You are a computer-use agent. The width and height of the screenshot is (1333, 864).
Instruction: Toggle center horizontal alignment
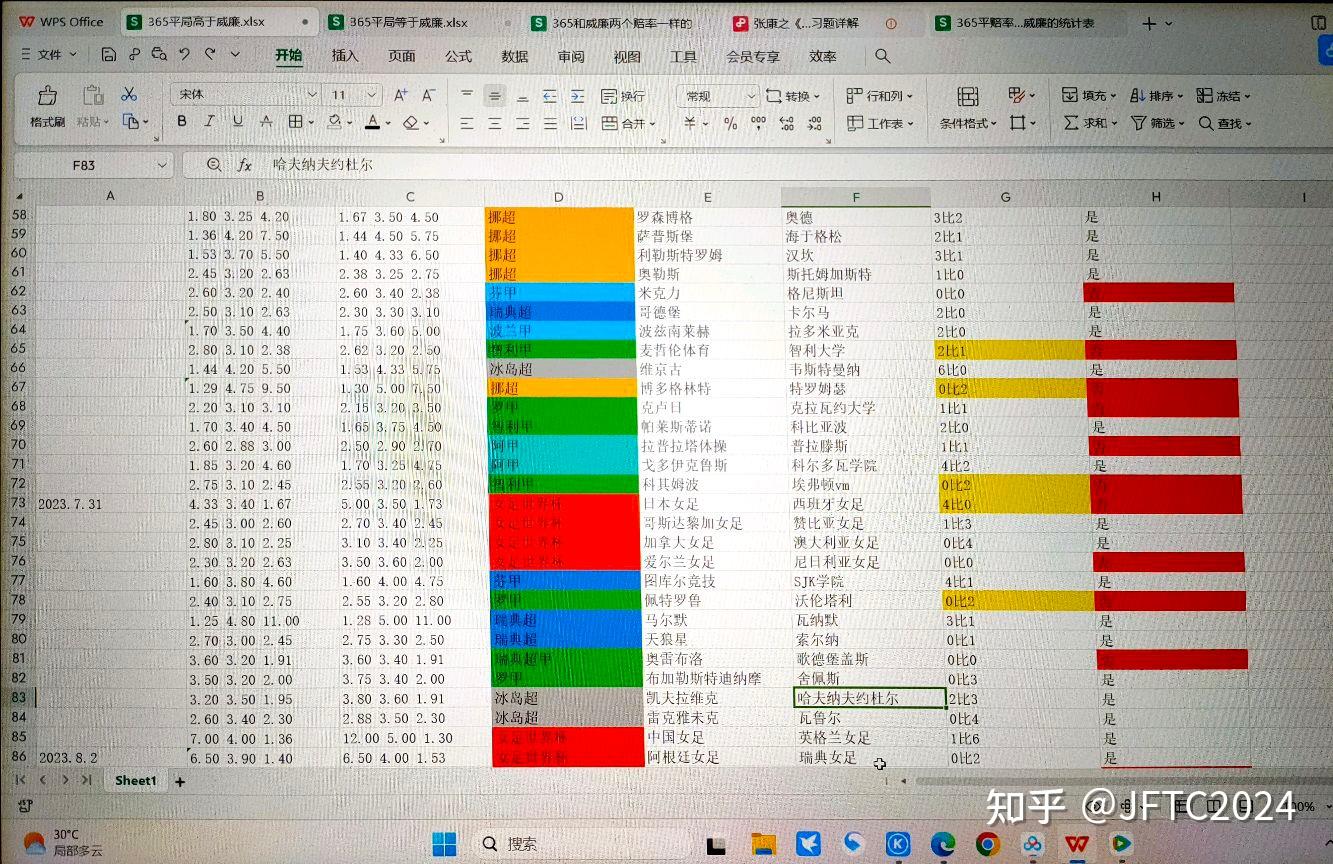[494, 124]
